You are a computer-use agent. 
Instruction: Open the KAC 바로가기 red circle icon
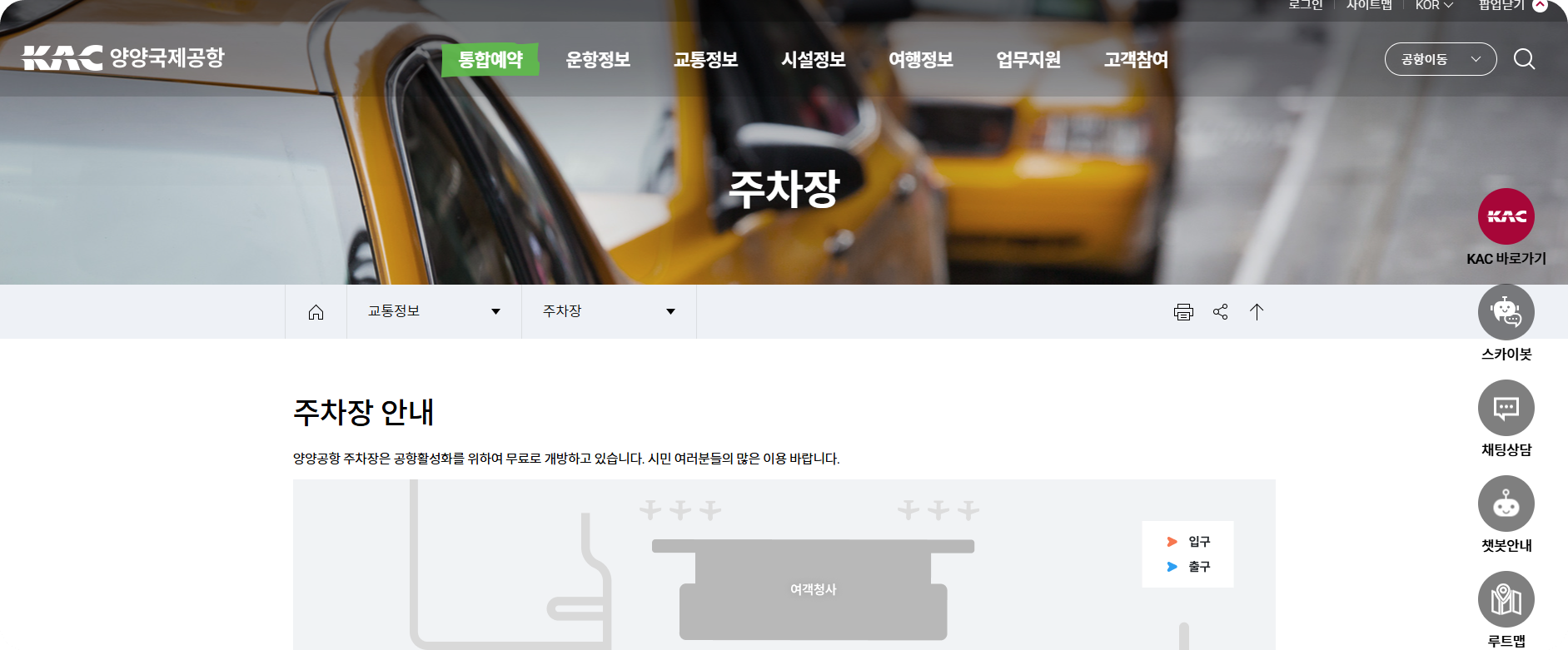tap(1506, 216)
